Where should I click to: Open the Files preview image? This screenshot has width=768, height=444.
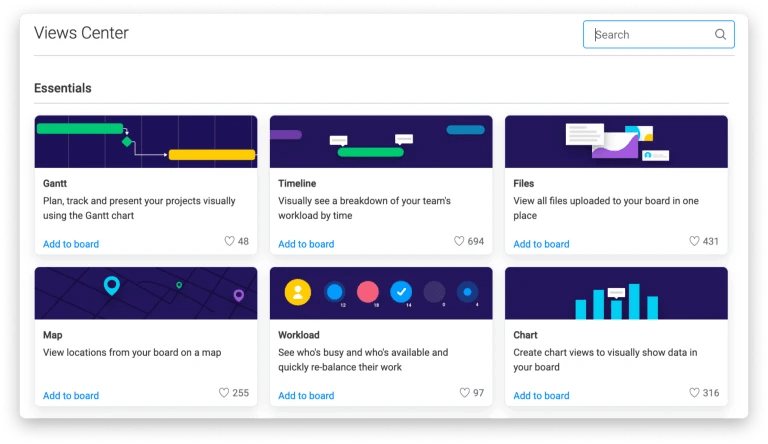(616, 142)
